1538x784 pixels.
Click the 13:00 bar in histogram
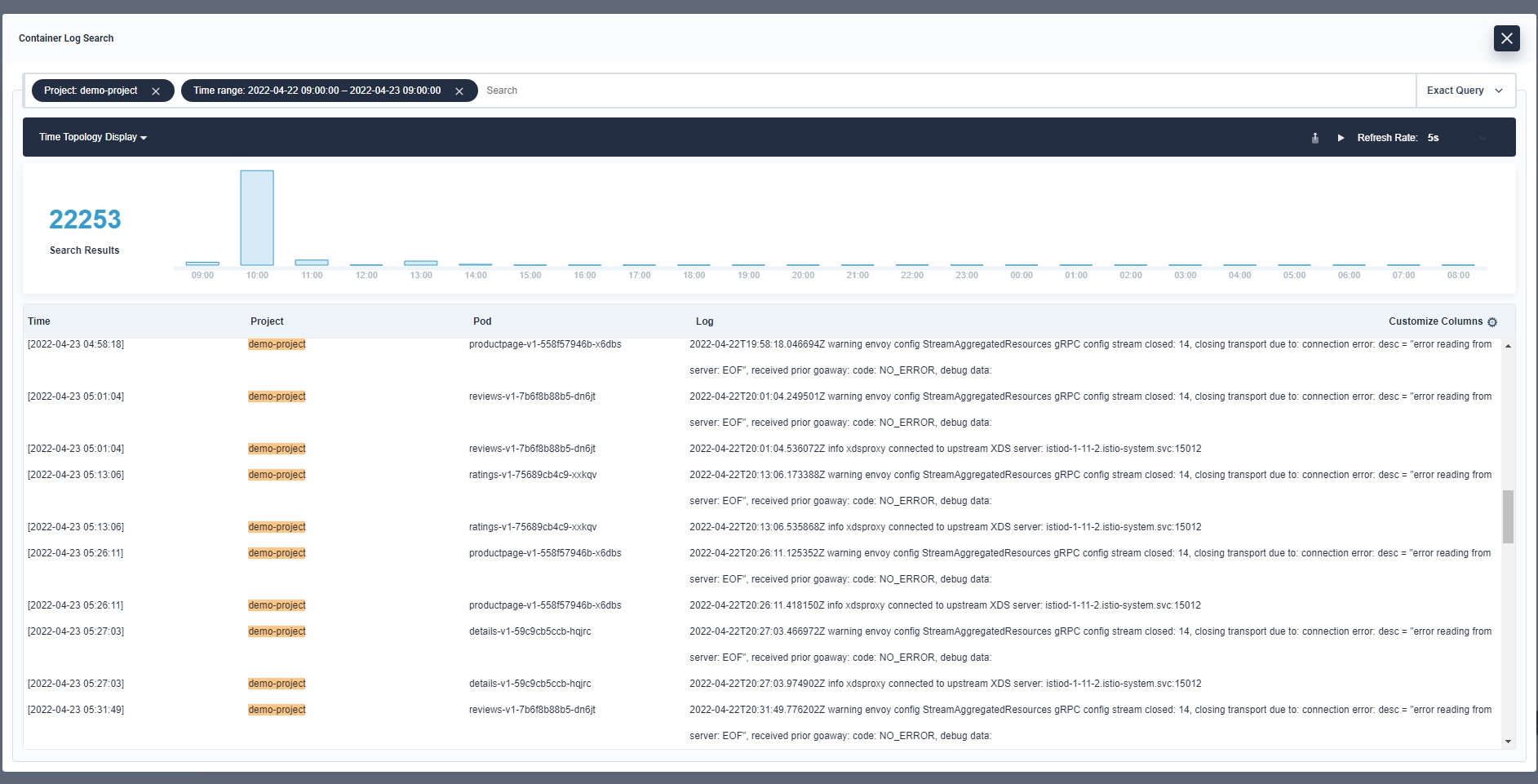click(421, 263)
